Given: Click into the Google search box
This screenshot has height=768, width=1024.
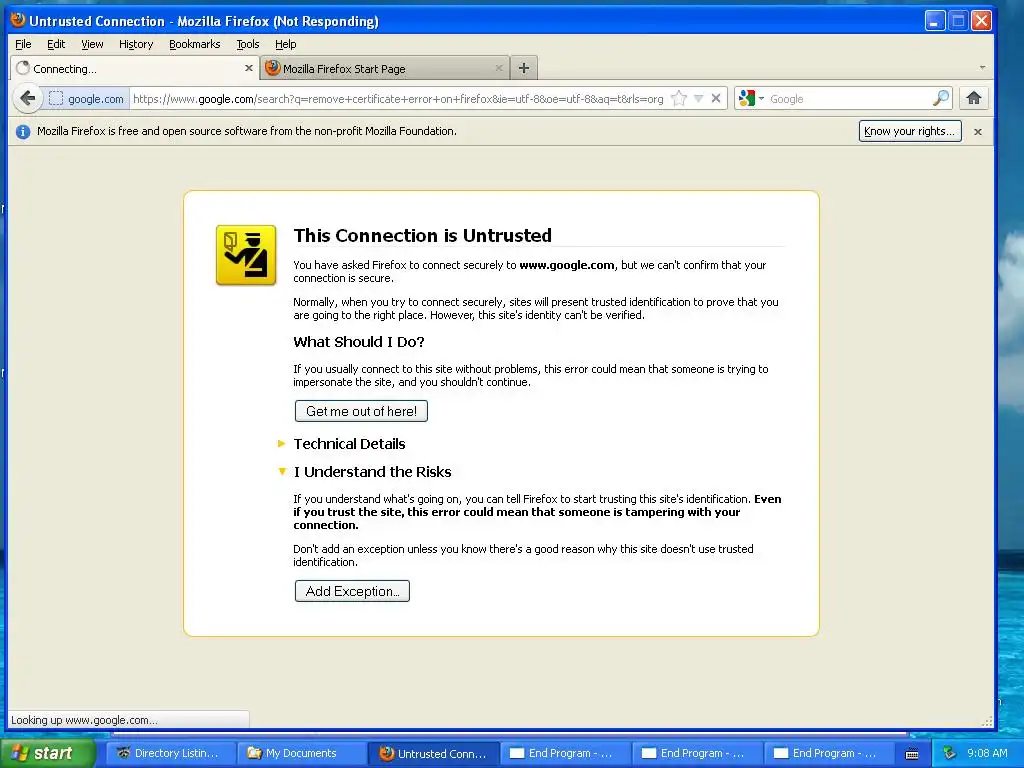Looking at the screenshot, I should (849, 99).
